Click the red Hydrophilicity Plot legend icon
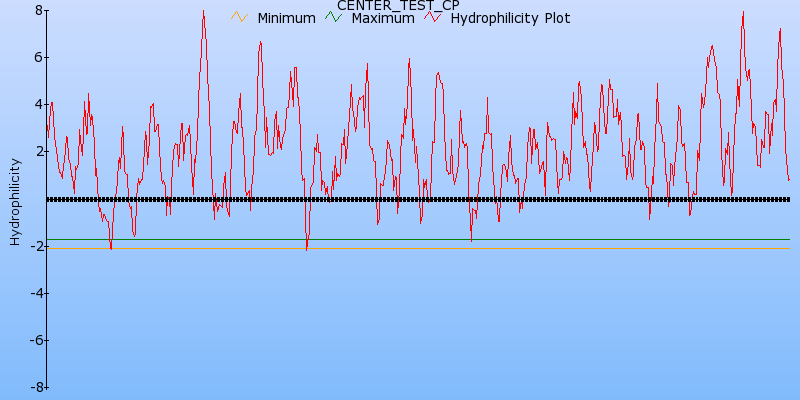This screenshot has height=400, width=800. point(432,17)
